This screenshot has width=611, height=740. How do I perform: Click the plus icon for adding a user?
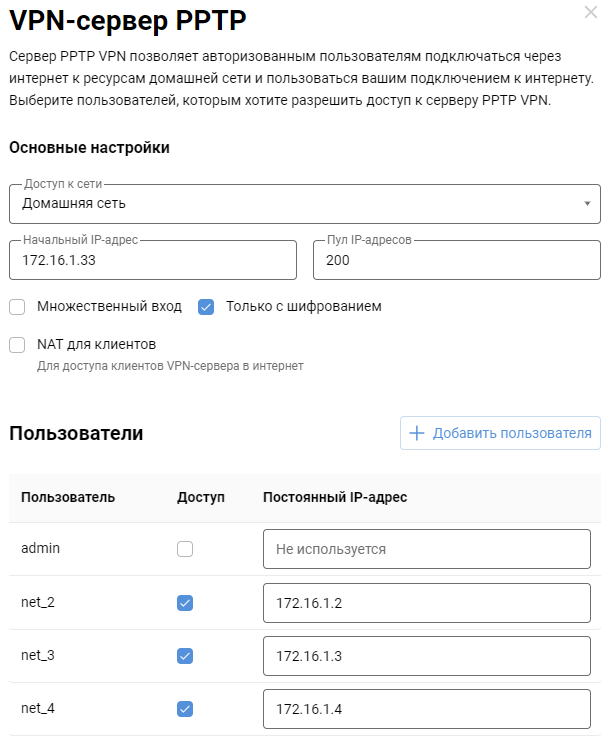417,433
